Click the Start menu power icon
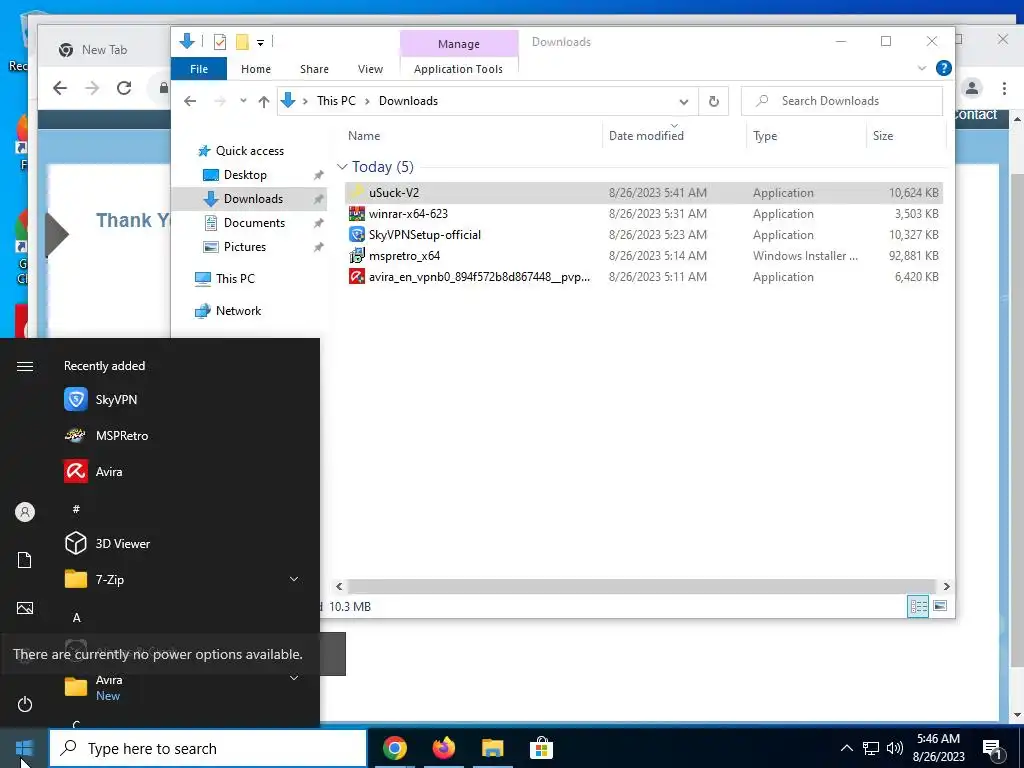 pos(25,704)
